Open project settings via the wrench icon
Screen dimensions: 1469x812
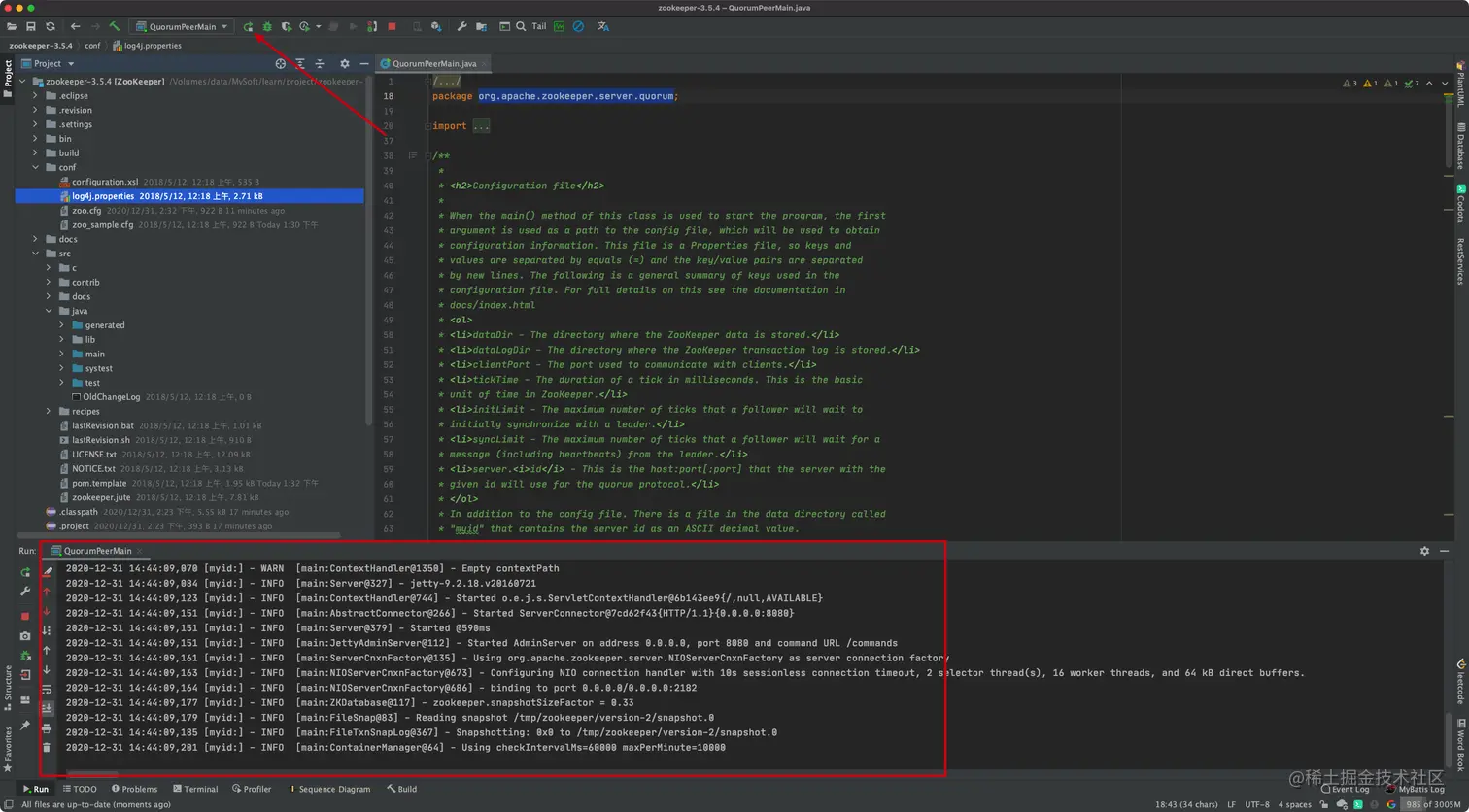coord(461,27)
